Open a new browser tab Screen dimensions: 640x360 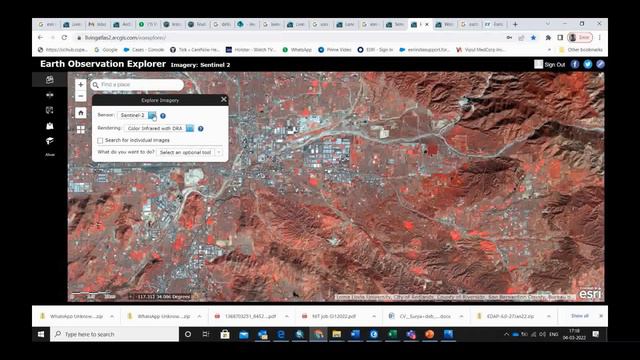515,24
